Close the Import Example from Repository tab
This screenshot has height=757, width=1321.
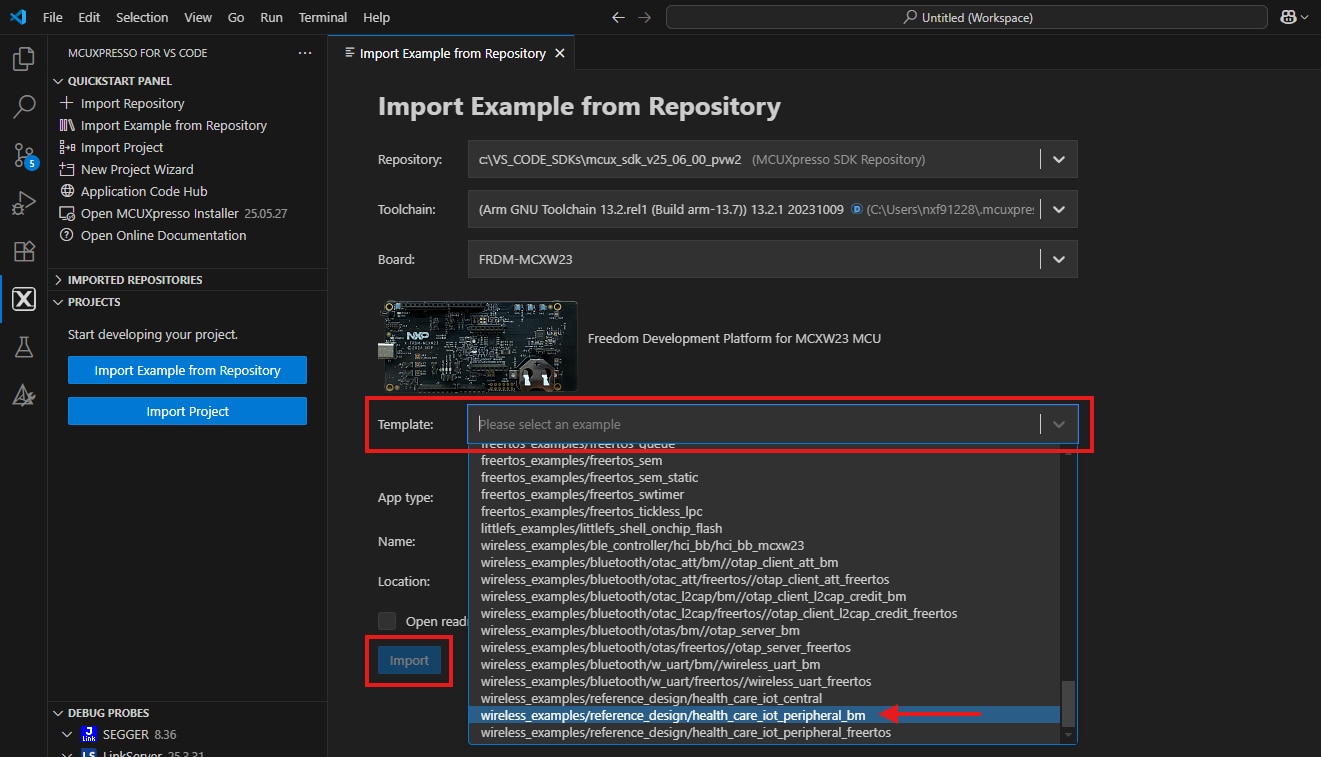click(559, 53)
